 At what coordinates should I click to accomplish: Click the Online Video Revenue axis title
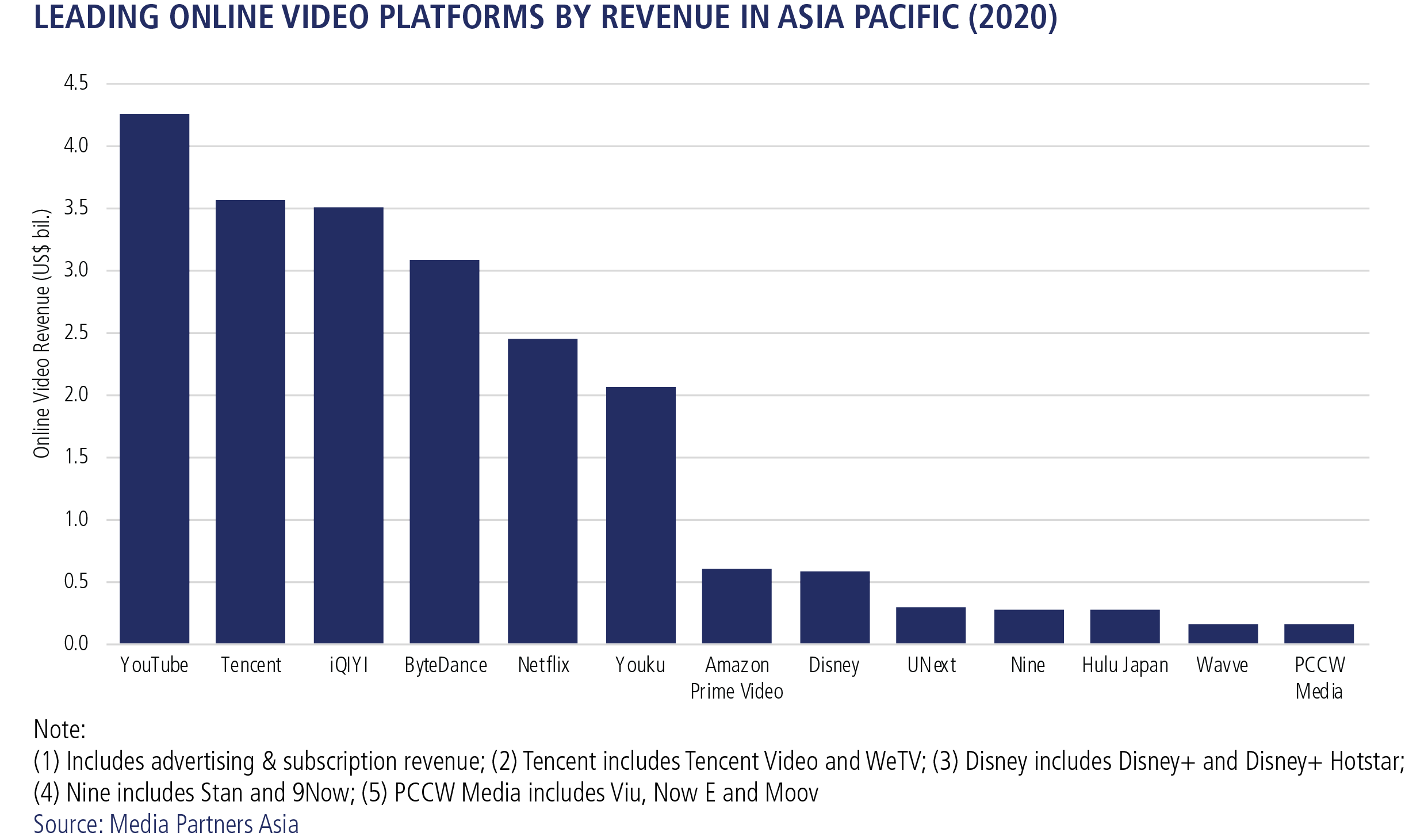click(x=42, y=333)
